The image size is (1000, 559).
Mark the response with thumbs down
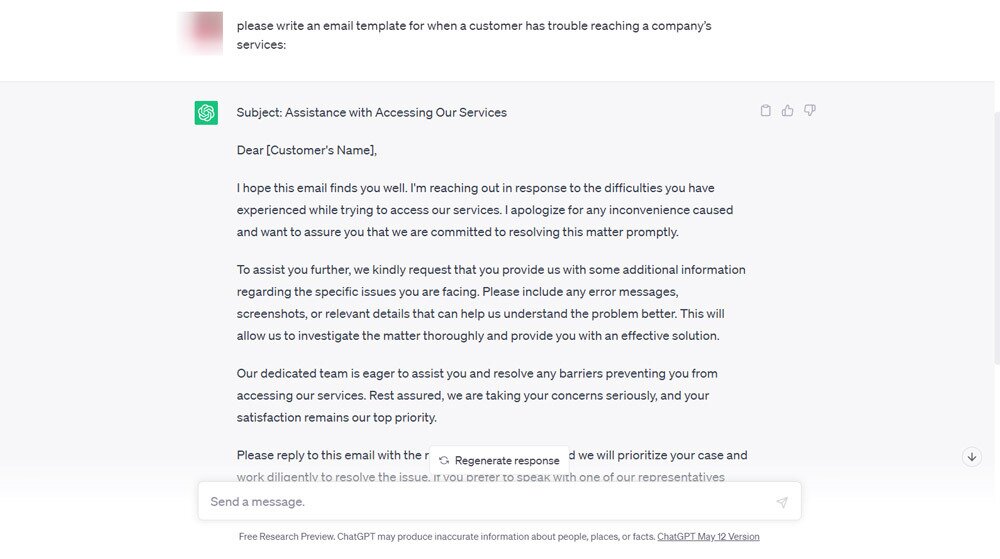(x=810, y=111)
